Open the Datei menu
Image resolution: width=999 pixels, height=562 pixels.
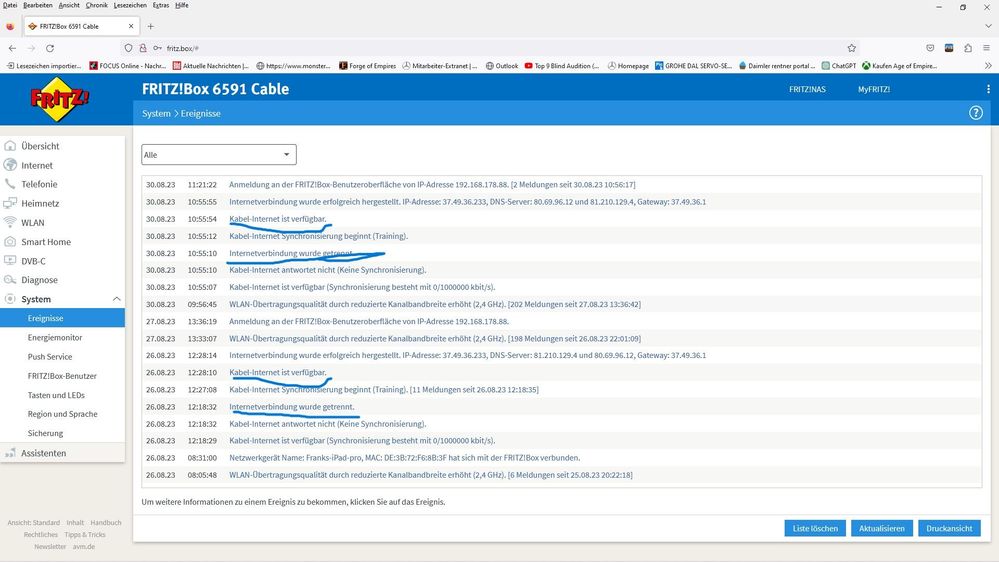tap(10, 5)
